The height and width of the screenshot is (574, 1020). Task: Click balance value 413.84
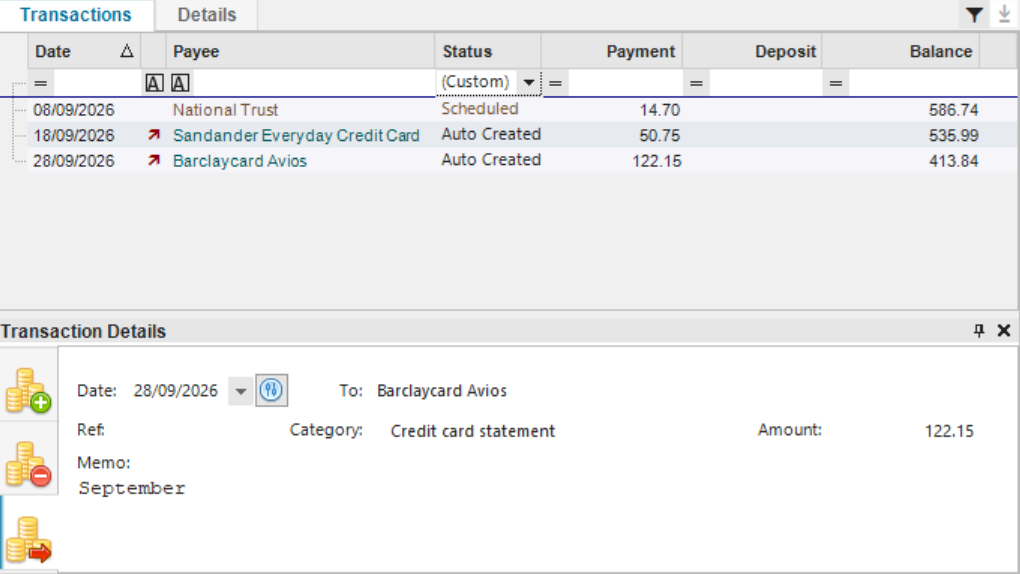953,161
